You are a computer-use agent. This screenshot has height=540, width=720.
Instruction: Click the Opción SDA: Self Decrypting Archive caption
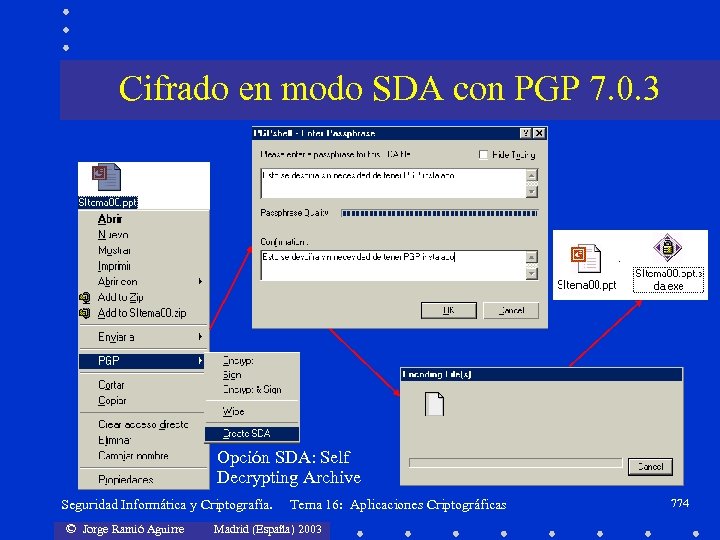click(x=289, y=467)
